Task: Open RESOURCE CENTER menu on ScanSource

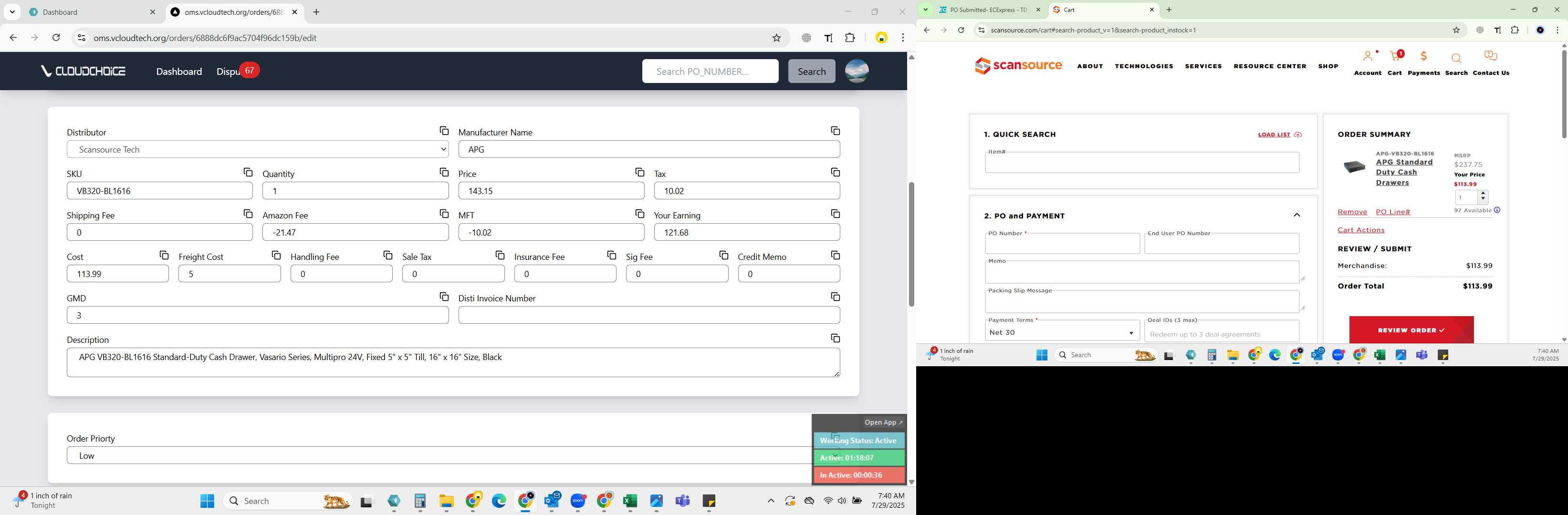Action: 1270,66
